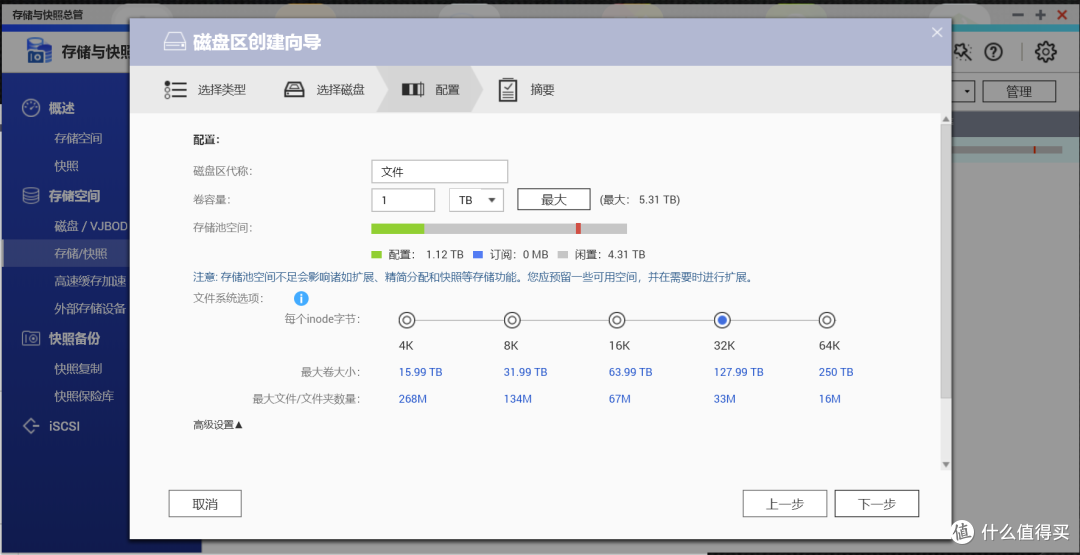Screen dimensions: 1080x555
Task: Click the blue info icon beside 文件系统选项
Action: click(x=301, y=299)
